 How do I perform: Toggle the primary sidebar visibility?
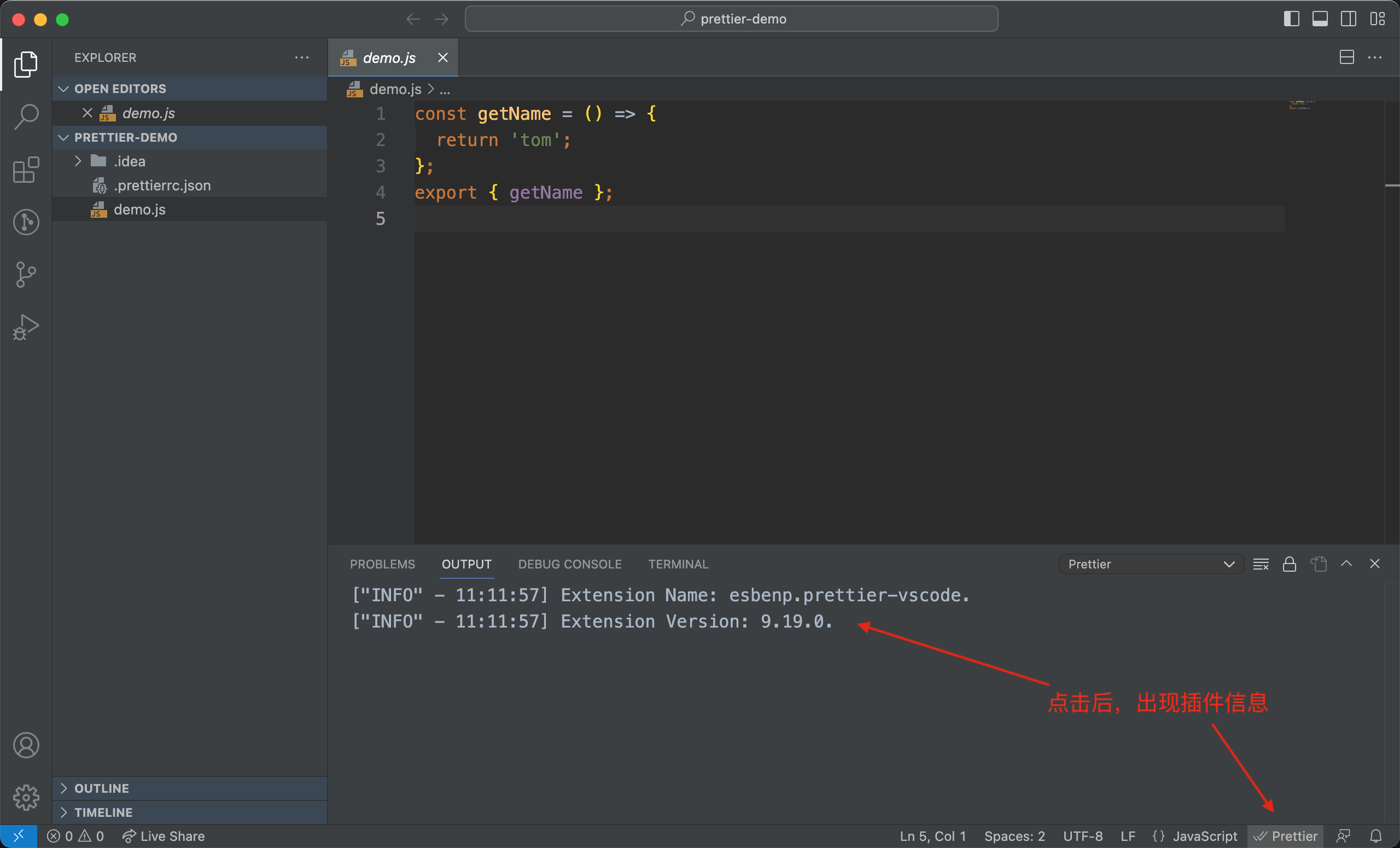click(1292, 19)
